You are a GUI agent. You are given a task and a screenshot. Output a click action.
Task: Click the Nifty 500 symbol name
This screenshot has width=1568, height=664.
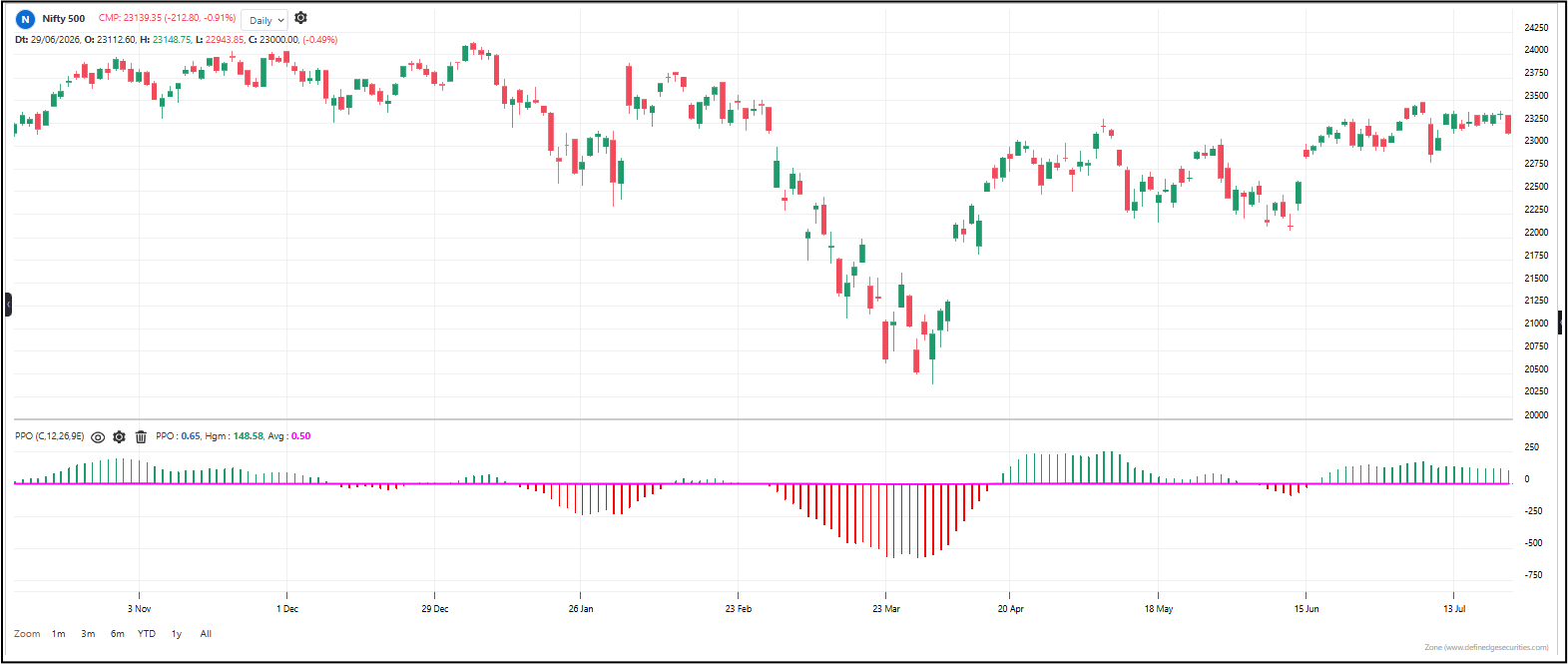64,19
